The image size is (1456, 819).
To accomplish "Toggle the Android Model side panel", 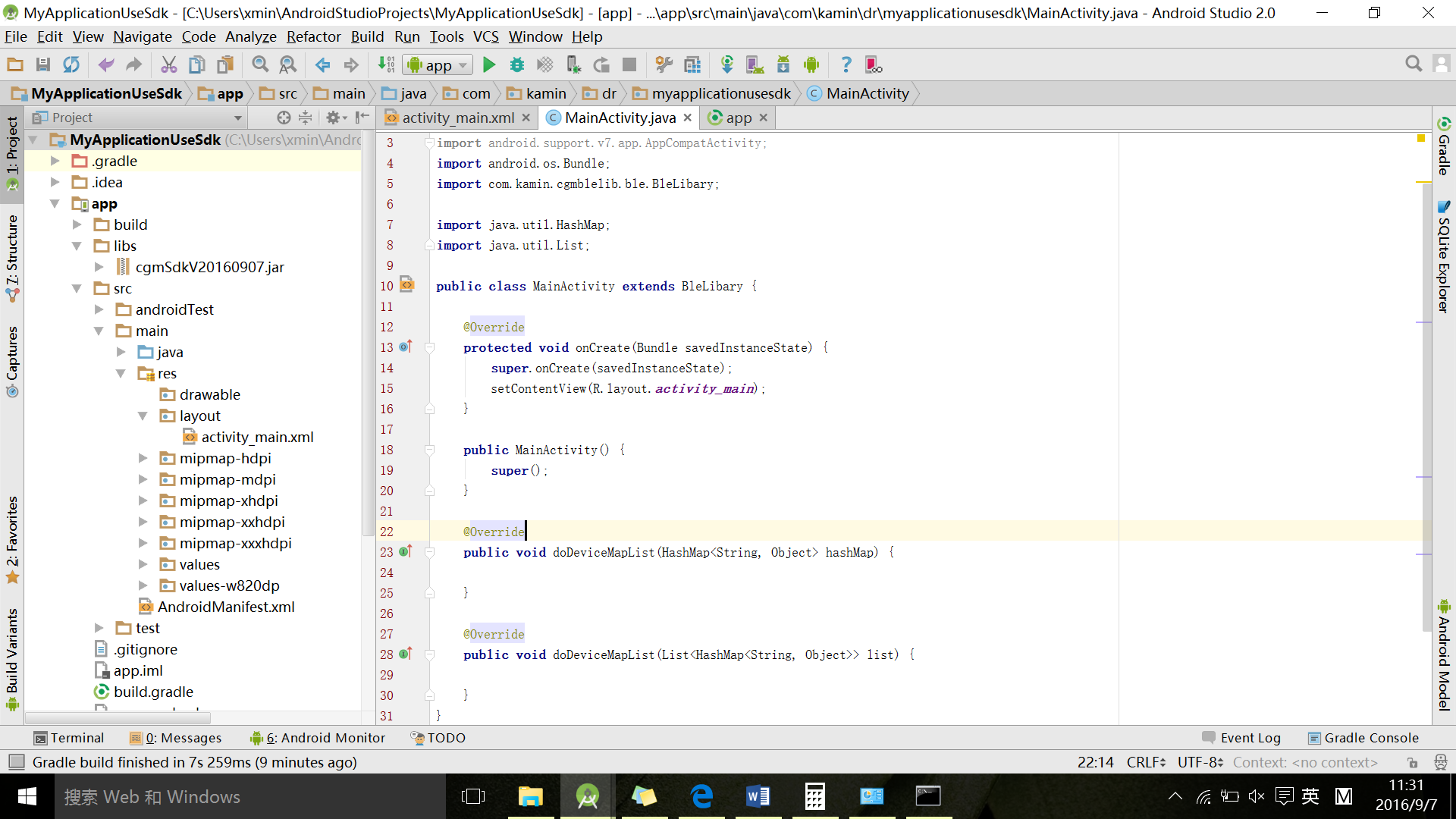I will click(1444, 655).
